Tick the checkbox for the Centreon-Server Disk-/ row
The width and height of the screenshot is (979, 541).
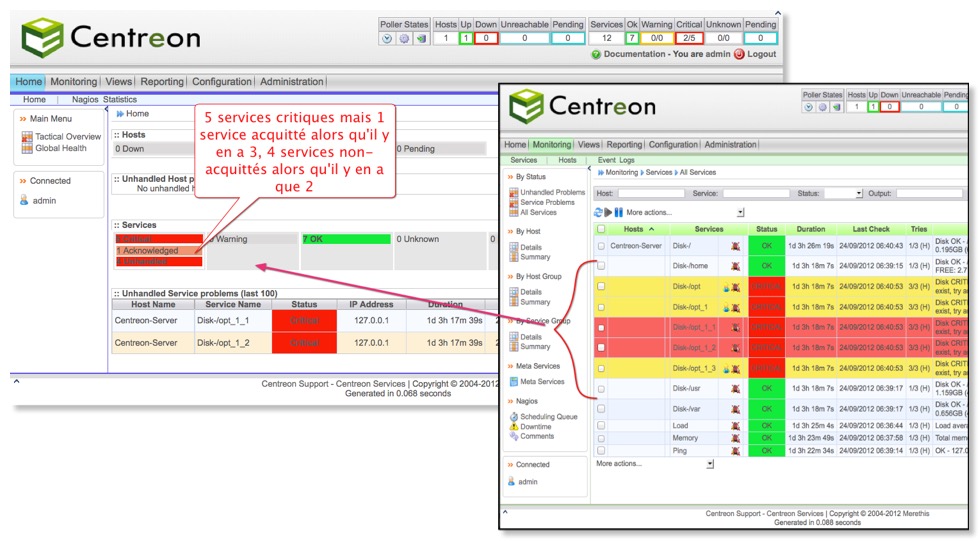tap(601, 245)
